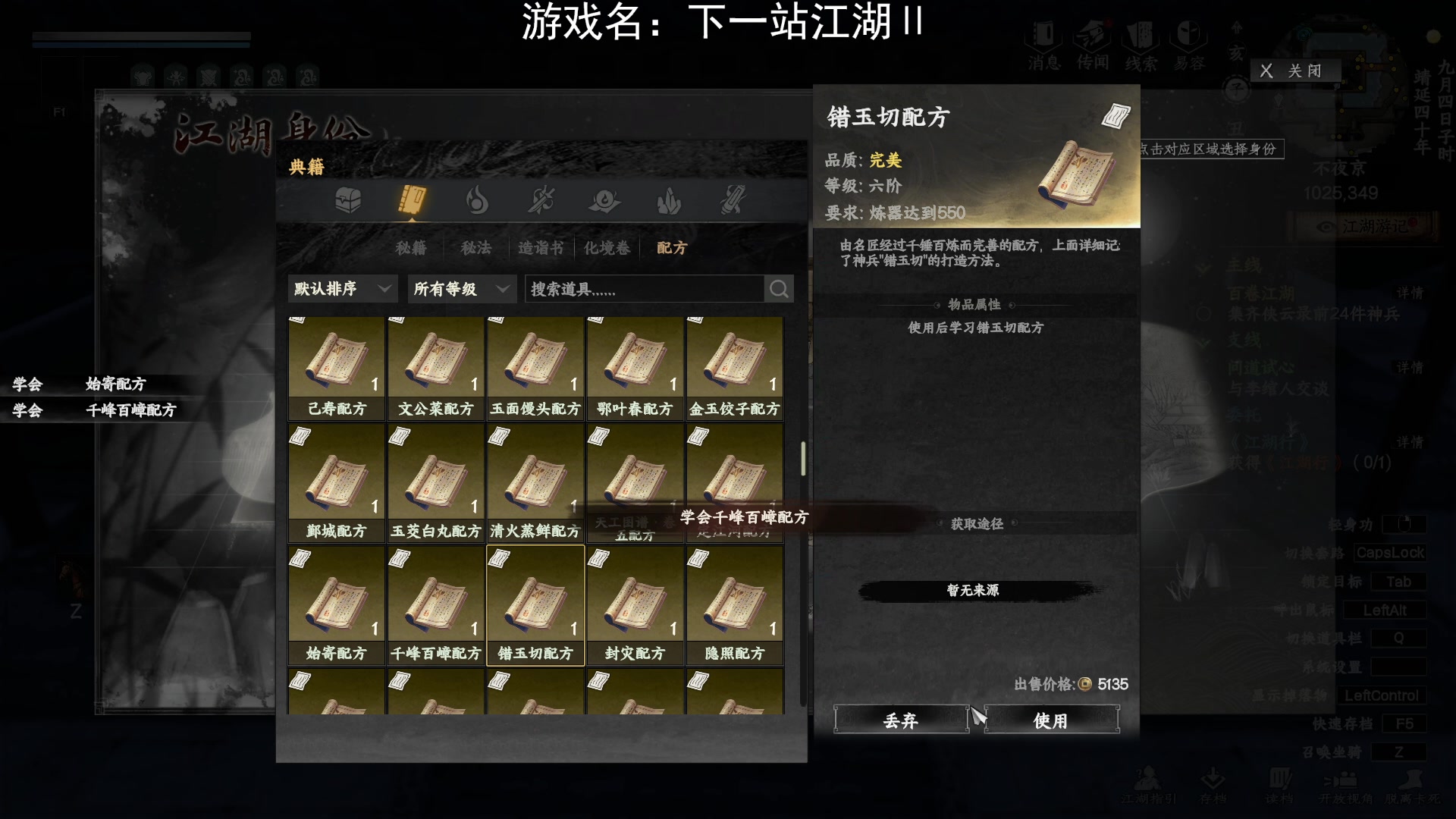Select the 封灾配方 recipe scroll
Image resolution: width=1456 pixels, height=819 pixels.
pyautogui.click(x=635, y=605)
